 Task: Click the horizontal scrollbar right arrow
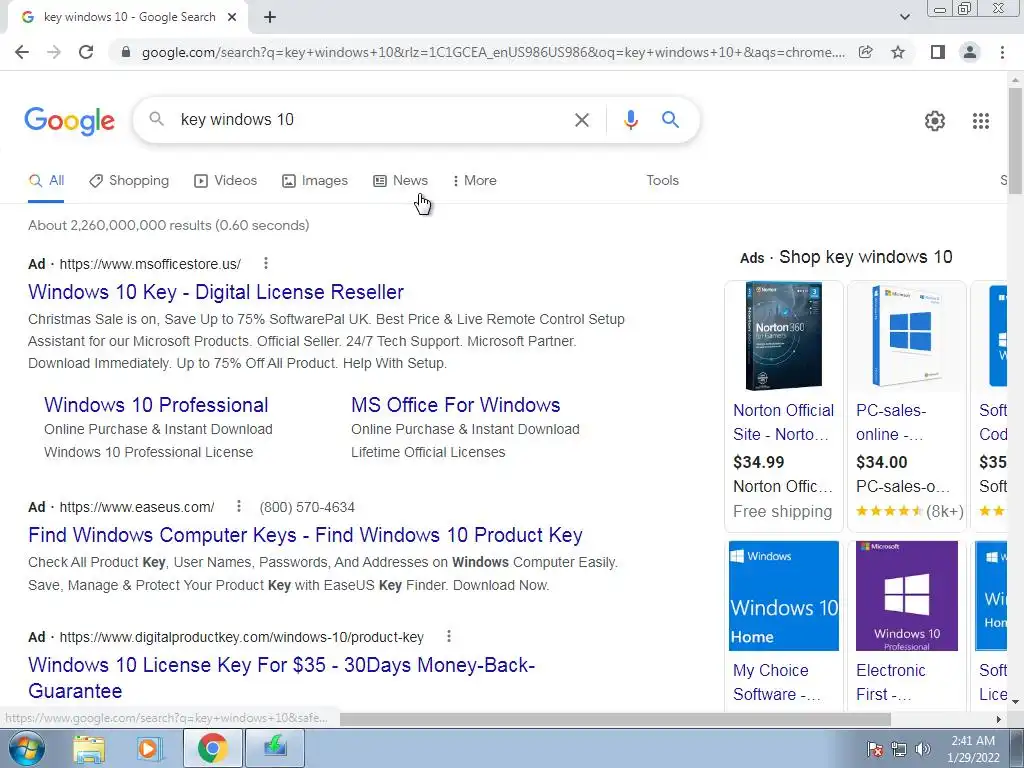point(999,719)
